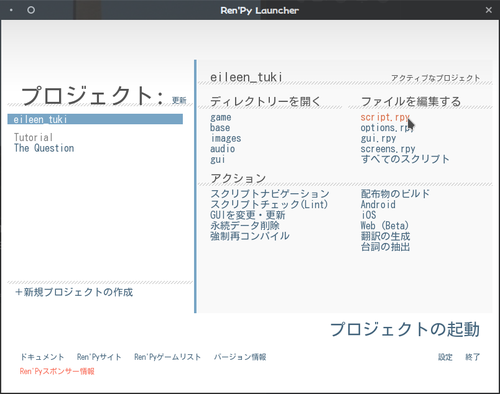
Task: Click 強制再コンパイル
Action: (x=250, y=236)
